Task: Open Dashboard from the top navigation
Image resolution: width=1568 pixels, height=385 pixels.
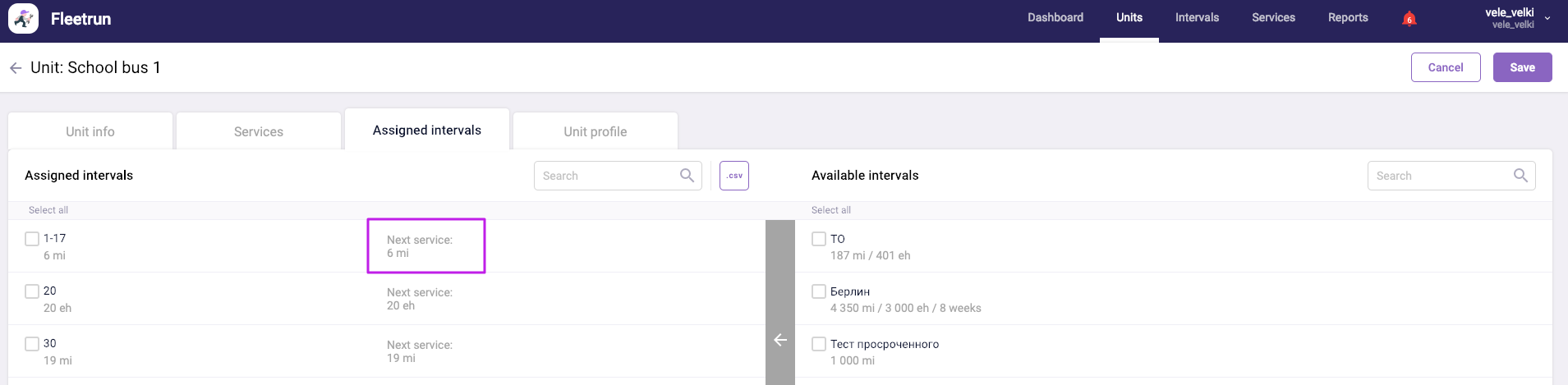Action: pos(1055,18)
